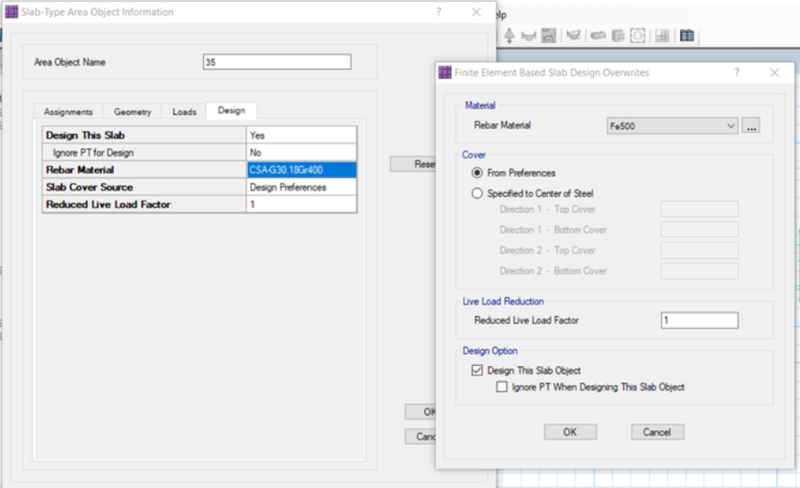Click the slab stress contour toolbar icon
Image resolution: width=800 pixels, height=488 pixels.
(x=548, y=35)
